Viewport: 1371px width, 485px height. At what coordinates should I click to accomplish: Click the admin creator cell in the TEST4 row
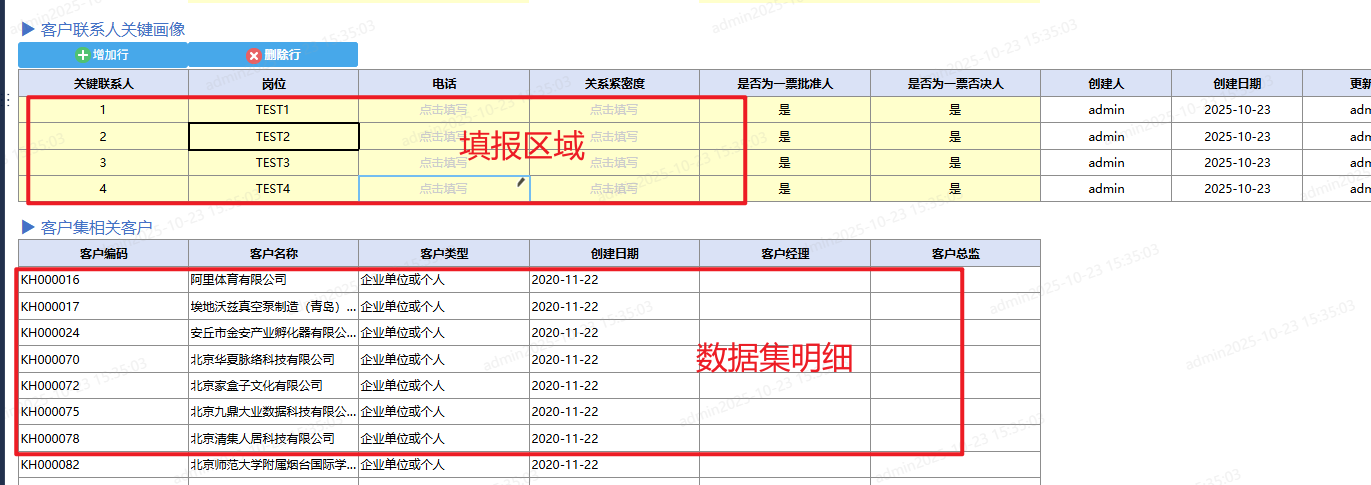pos(1107,188)
